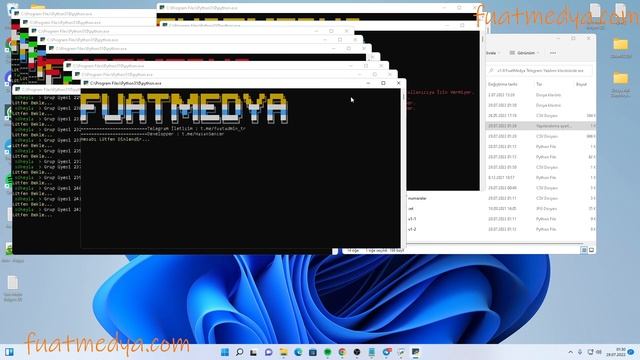Open the notification badge beside clock
The width and height of the screenshot is (640, 360).
[631, 352]
